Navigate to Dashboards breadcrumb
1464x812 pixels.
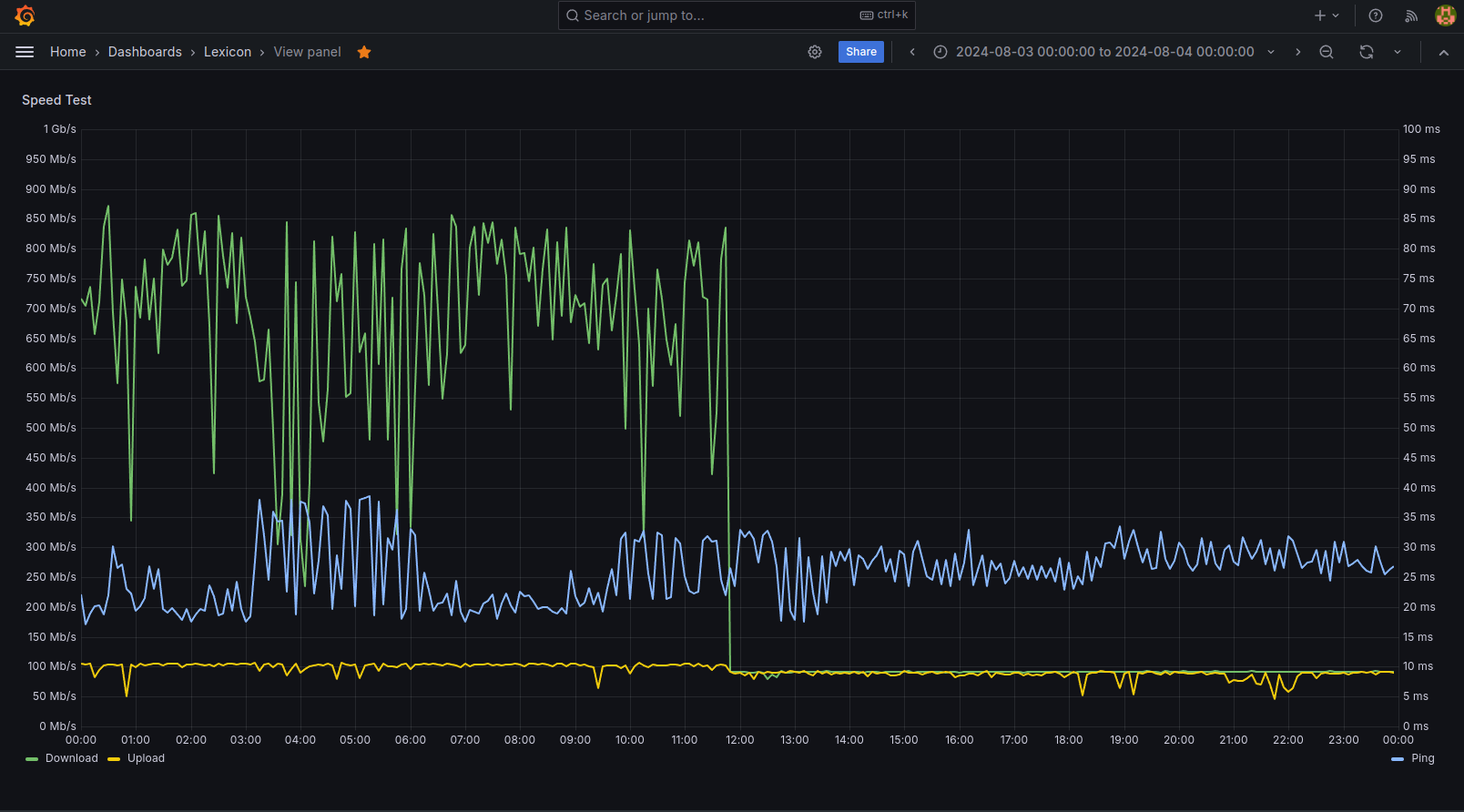pyautogui.click(x=145, y=52)
